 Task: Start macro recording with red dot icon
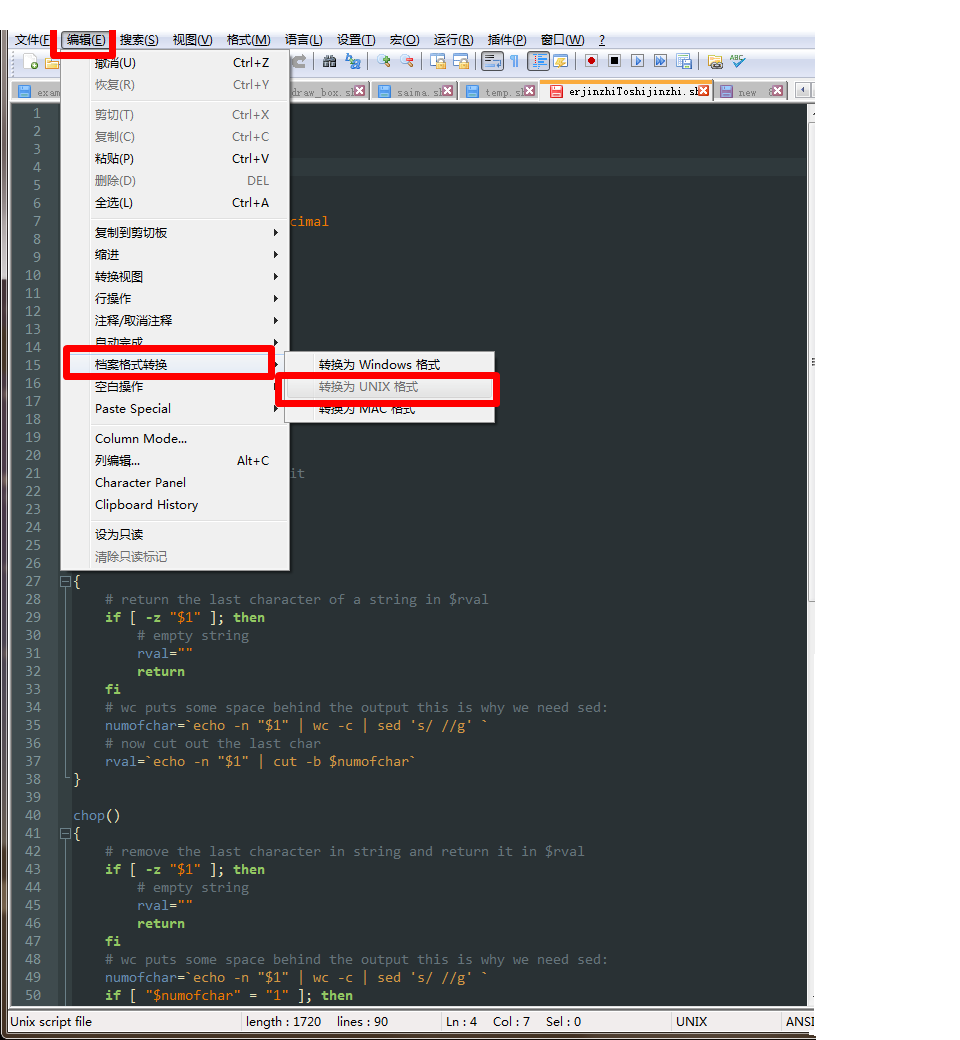[592, 61]
